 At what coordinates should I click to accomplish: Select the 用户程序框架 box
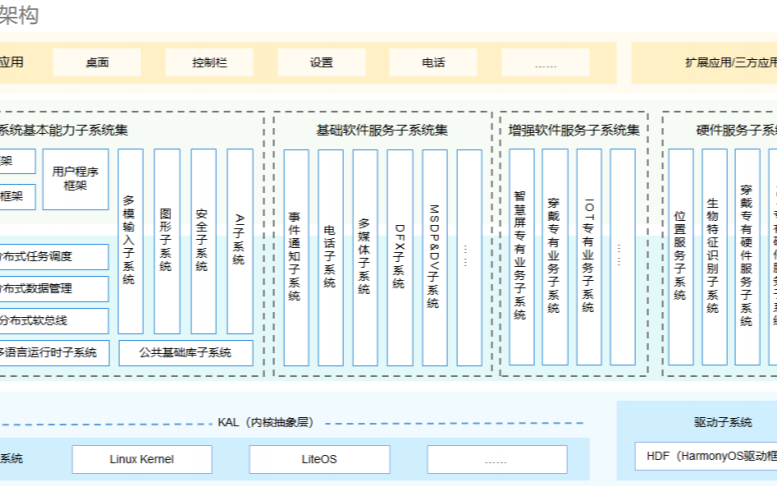[x=75, y=179]
